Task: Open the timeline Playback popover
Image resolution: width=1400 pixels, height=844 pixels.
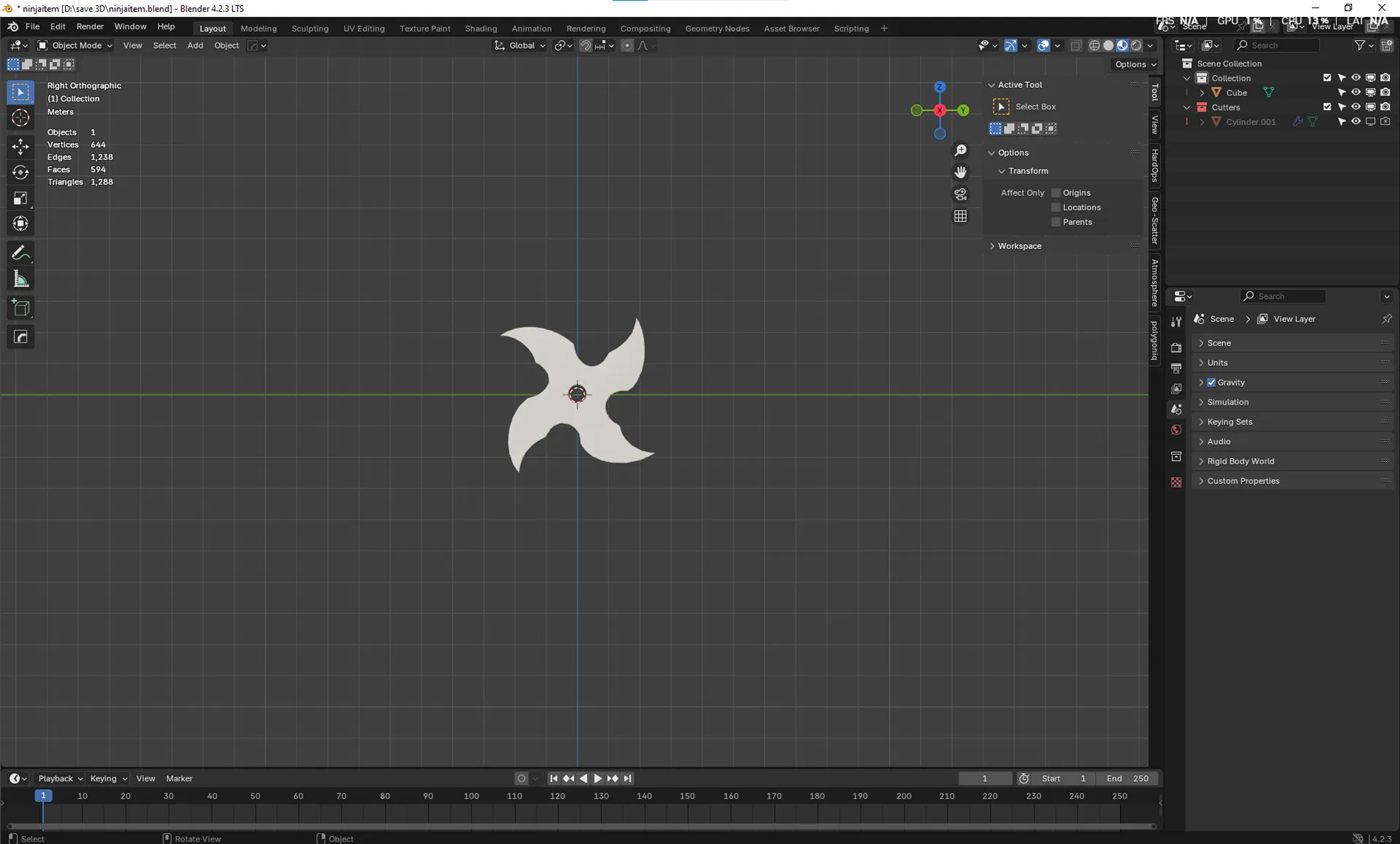Action: tap(60, 779)
